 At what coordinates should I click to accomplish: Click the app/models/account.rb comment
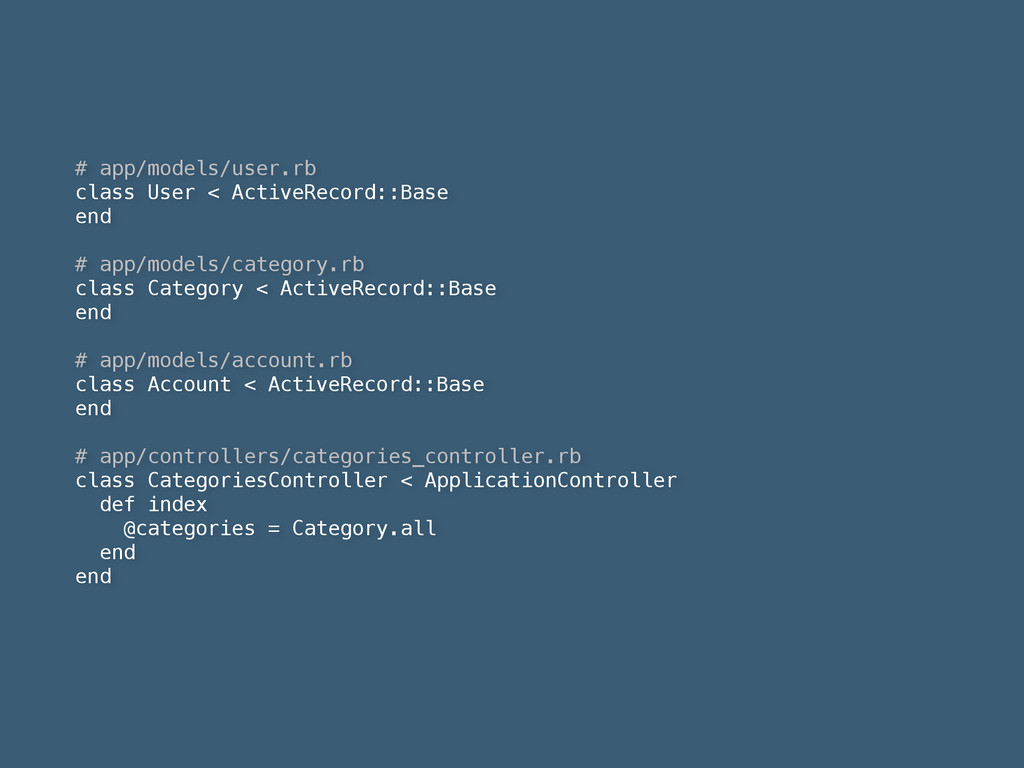pos(214,360)
